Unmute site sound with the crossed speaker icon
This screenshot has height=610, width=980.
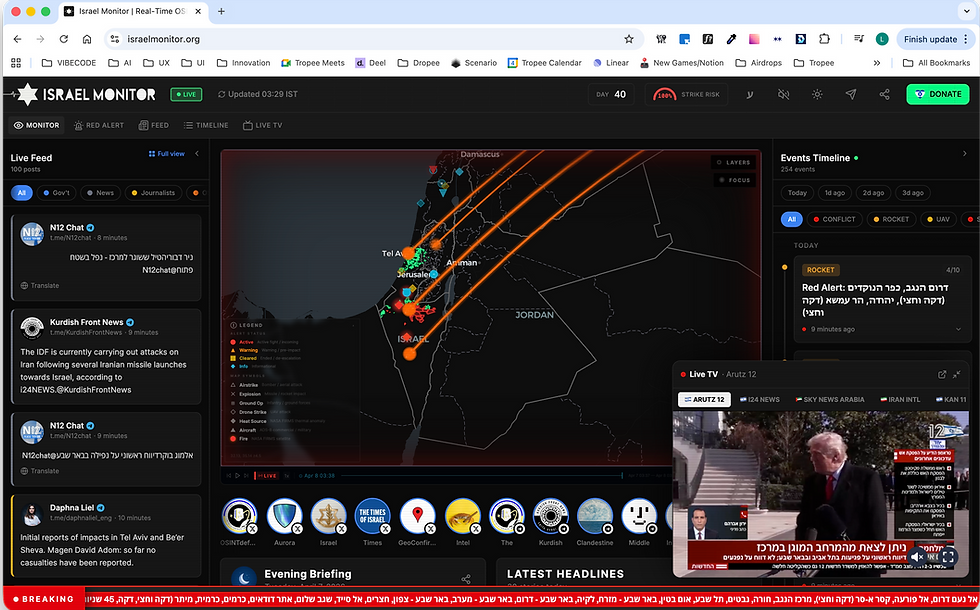[783, 94]
